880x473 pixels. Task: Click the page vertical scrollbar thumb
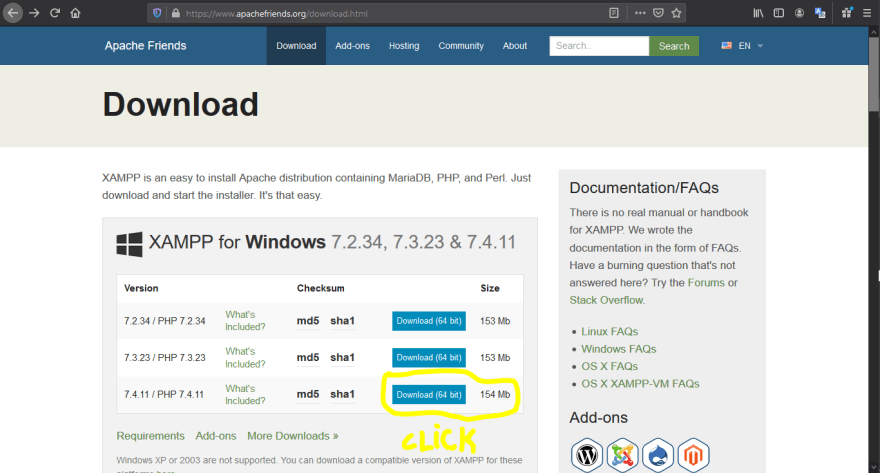click(x=874, y=75)
